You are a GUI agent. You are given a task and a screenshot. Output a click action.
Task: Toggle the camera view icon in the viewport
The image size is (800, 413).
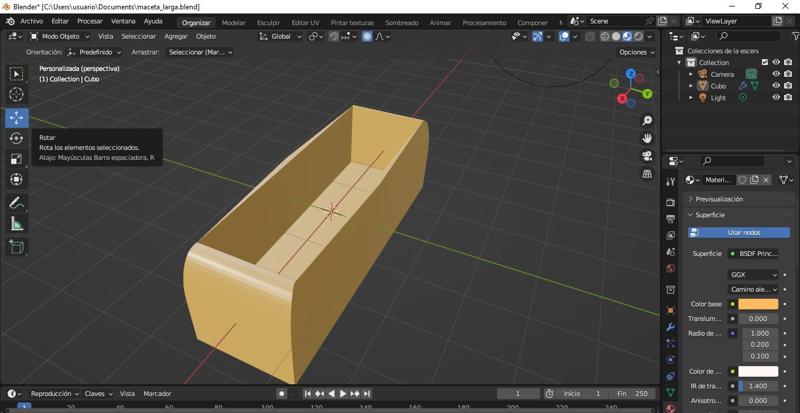tap(647, 156)
